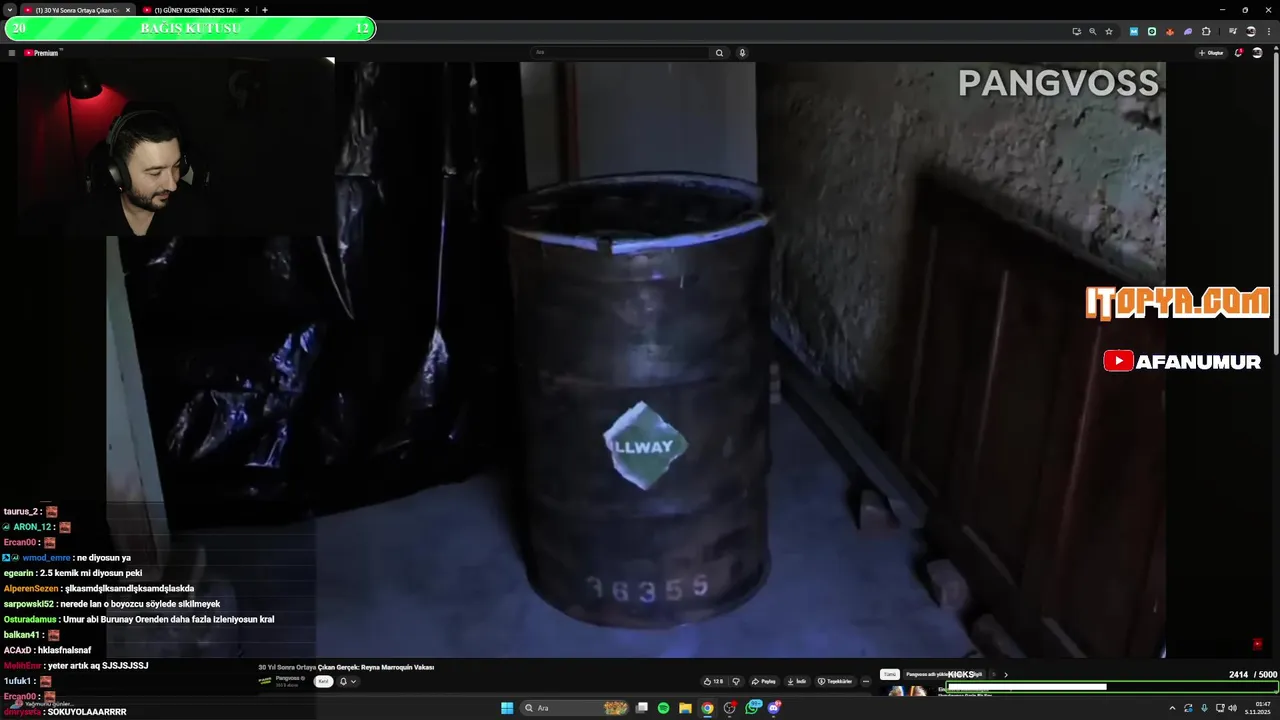Image resolution: width=1280 pixels, height=720 pixels.
Task: Open the YouTube hamburger guide menu
Action: pyautogui.click(x=12, y=53)
